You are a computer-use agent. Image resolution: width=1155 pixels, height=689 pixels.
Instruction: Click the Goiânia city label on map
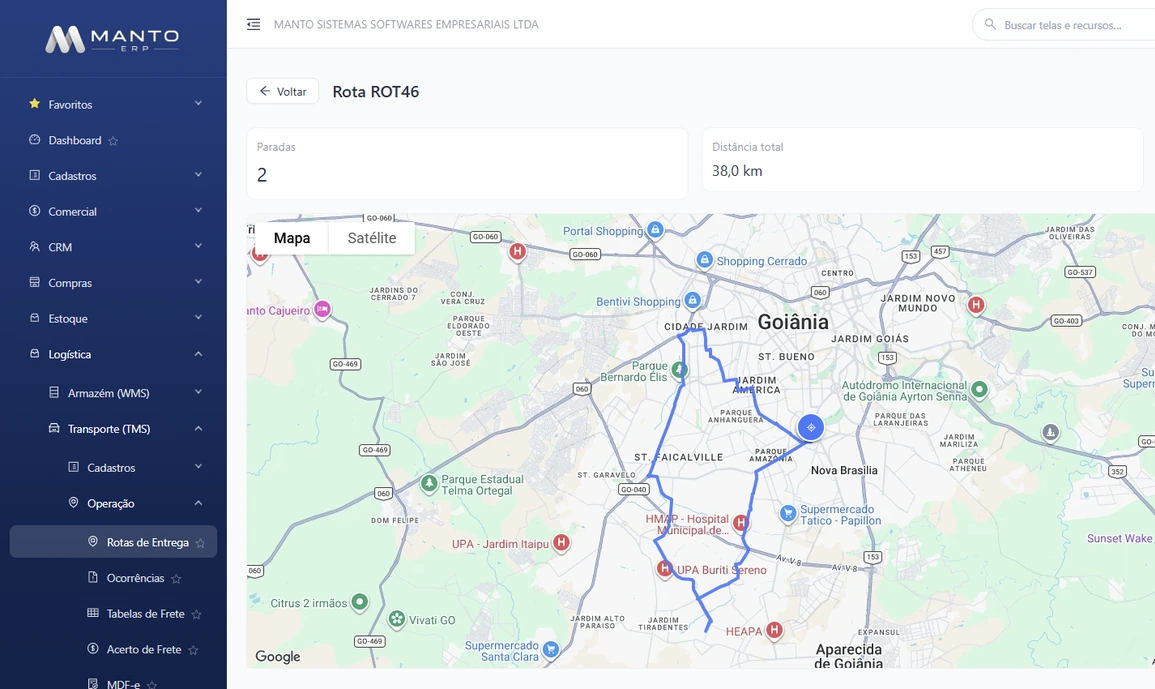pos(793,322)
